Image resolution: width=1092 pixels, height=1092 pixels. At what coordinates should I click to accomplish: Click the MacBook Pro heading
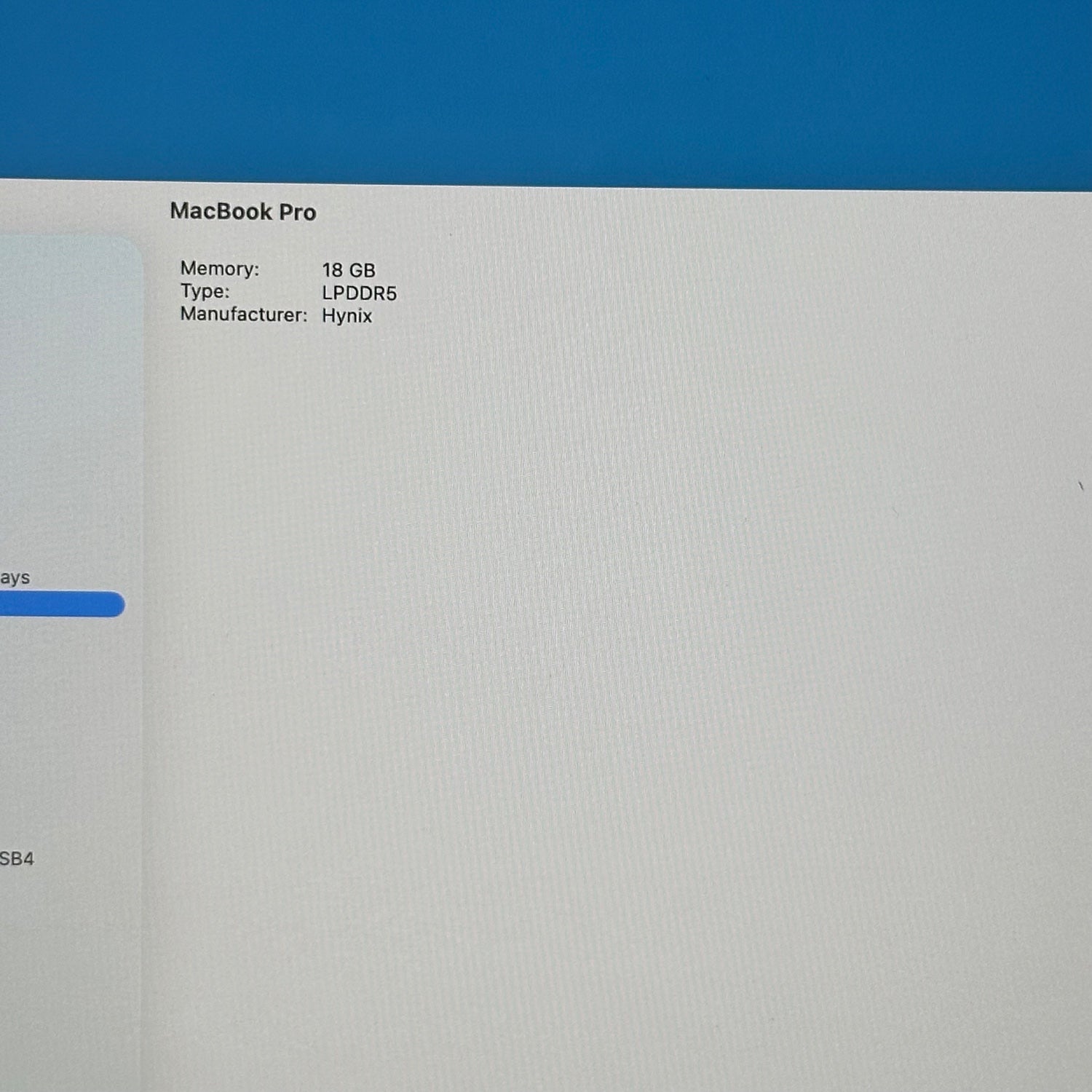(243, 211)
